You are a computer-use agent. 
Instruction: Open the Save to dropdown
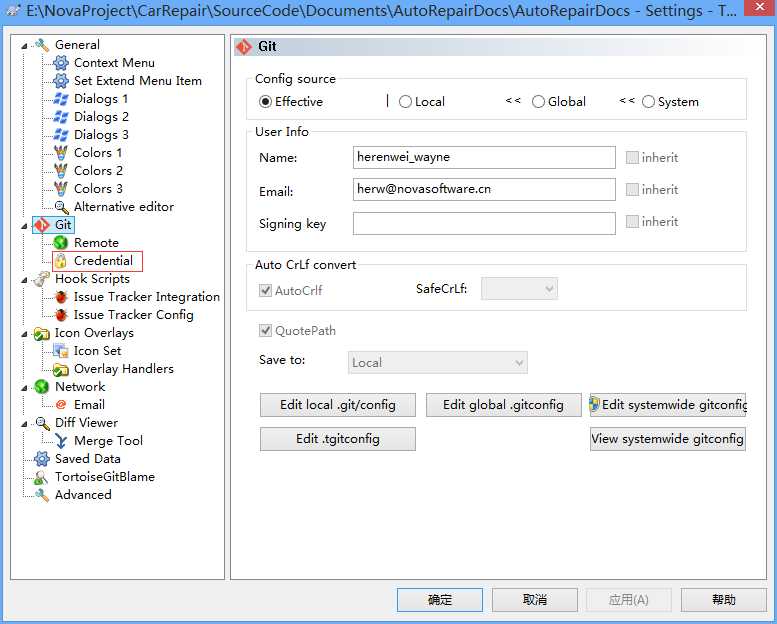438,362
